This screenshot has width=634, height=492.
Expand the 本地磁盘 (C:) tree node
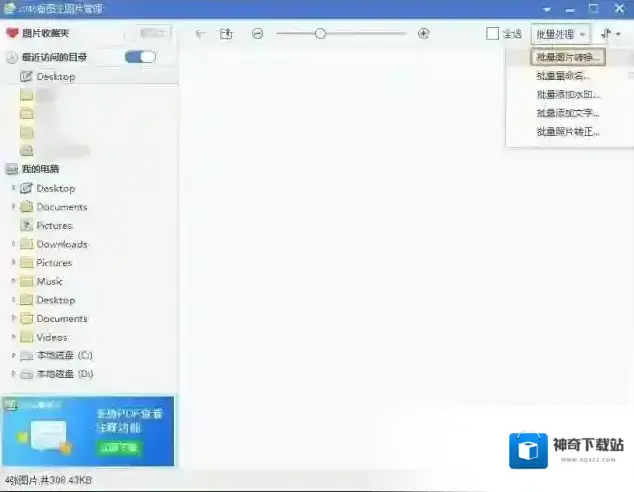tap(14, 356)
